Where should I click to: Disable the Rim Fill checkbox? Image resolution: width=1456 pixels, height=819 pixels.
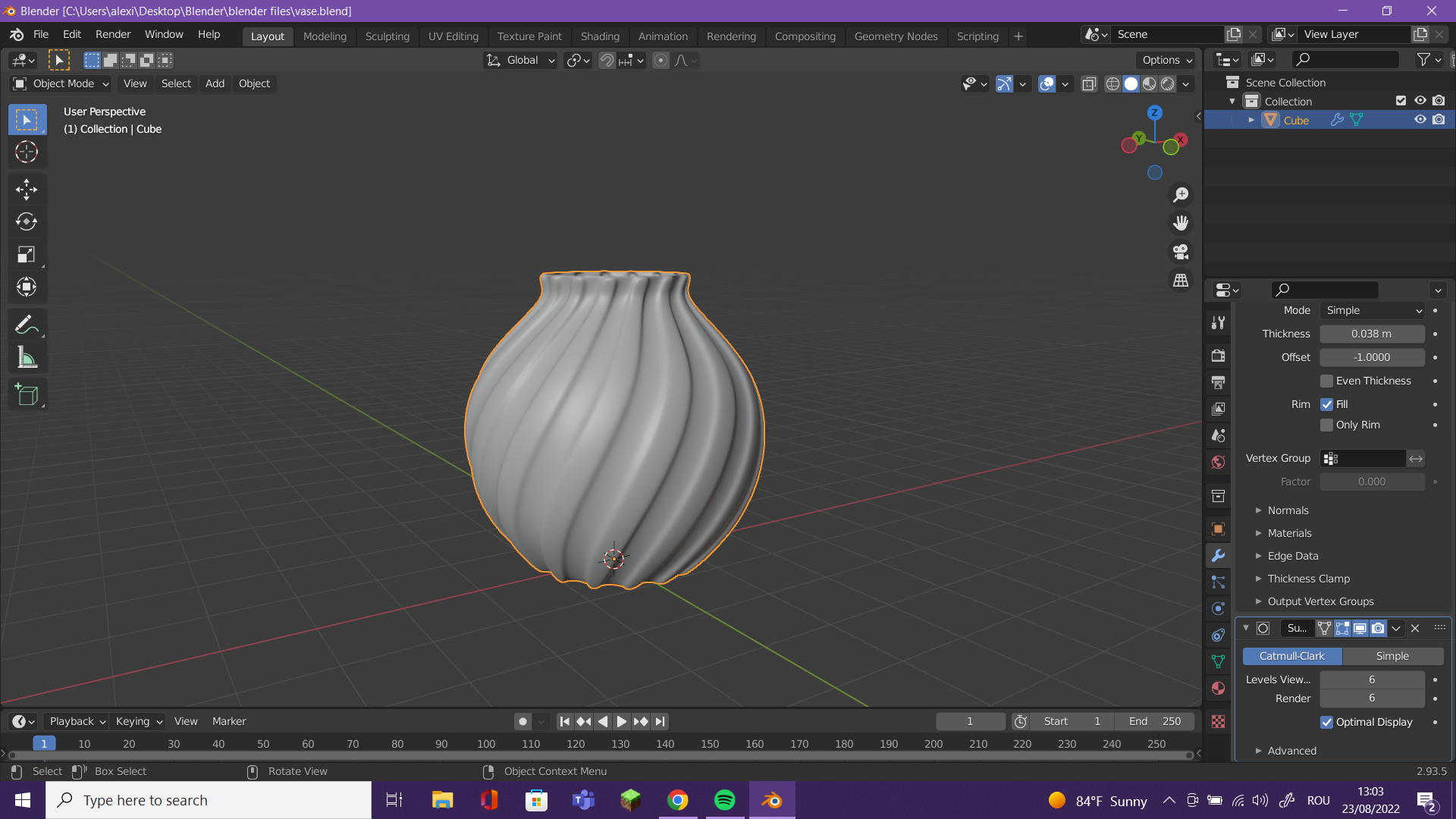pos(1327,404)
